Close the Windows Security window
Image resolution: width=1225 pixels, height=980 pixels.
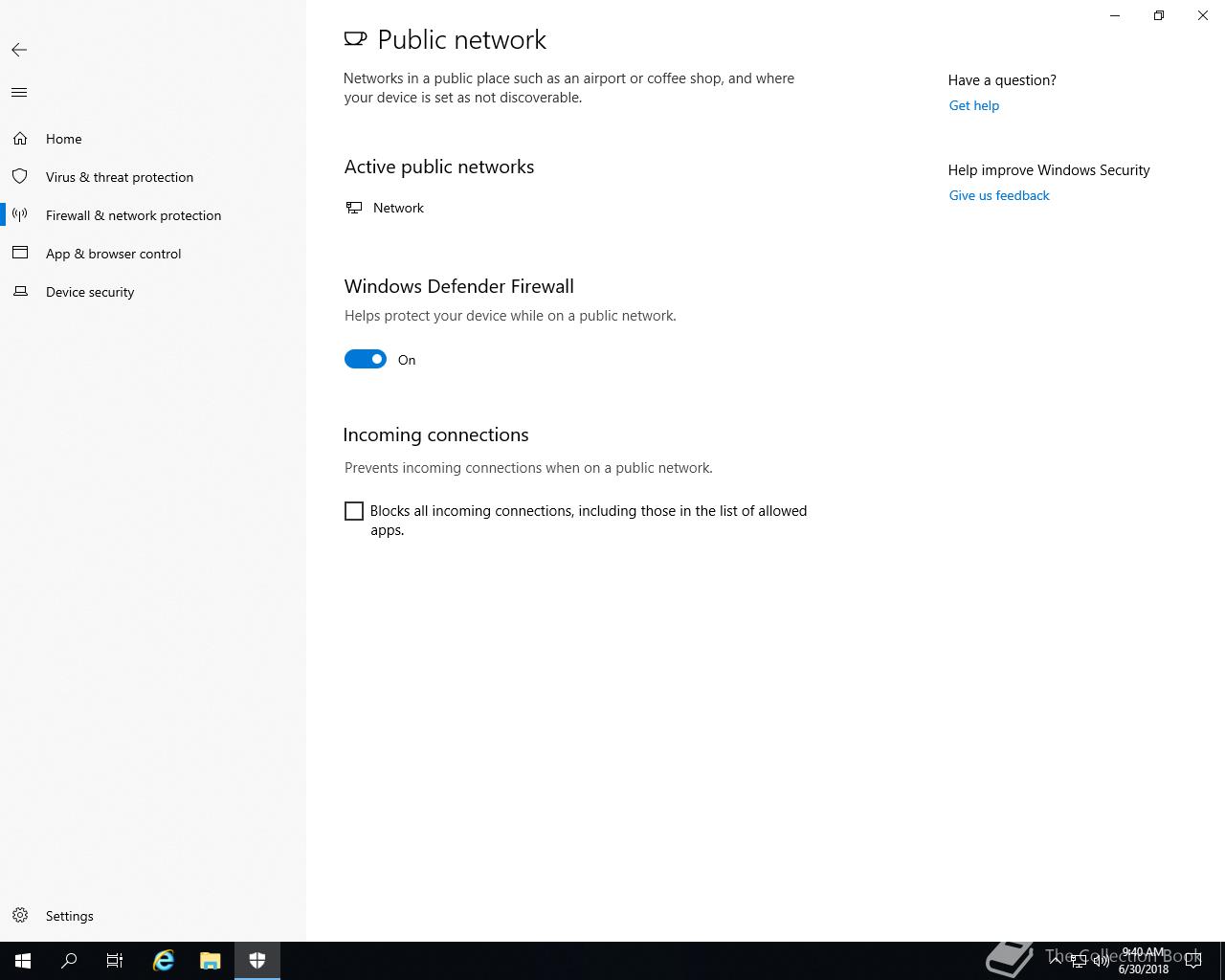(1203, 15)
